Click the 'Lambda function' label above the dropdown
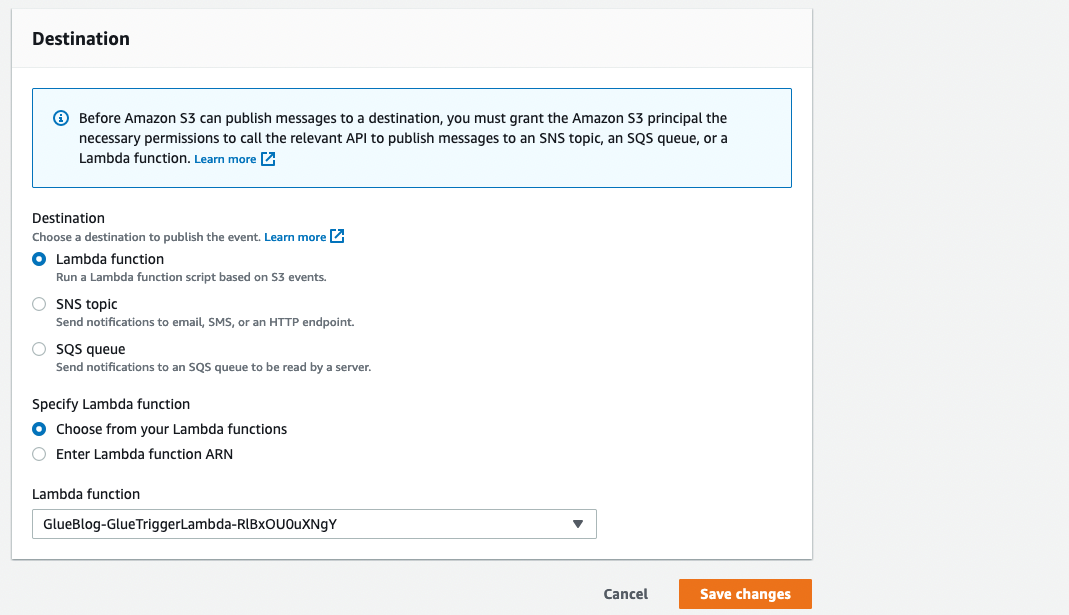This screenshot has height=615, width=1069. (86, 494)
